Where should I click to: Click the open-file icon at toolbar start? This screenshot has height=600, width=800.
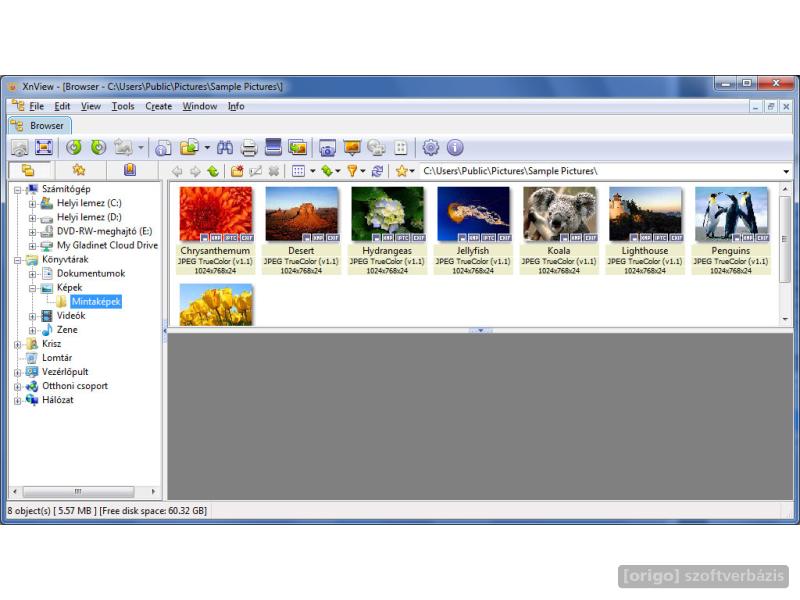click(19, 147)
